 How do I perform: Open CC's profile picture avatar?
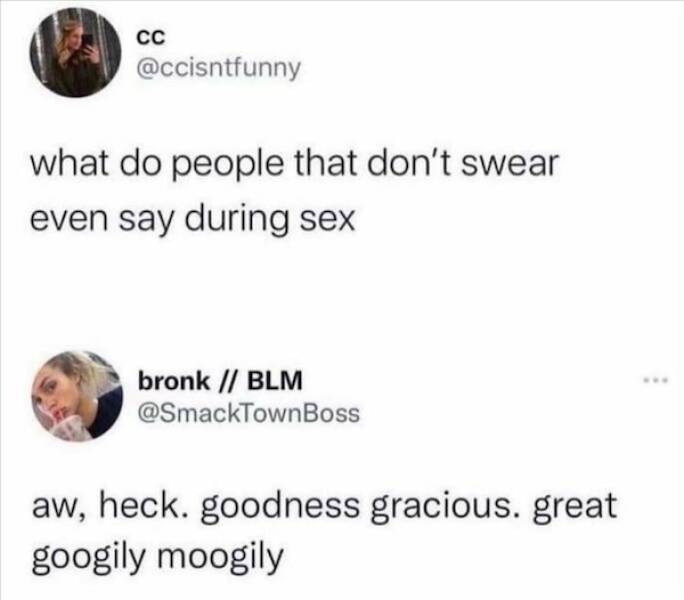click(x=75, y=52)
